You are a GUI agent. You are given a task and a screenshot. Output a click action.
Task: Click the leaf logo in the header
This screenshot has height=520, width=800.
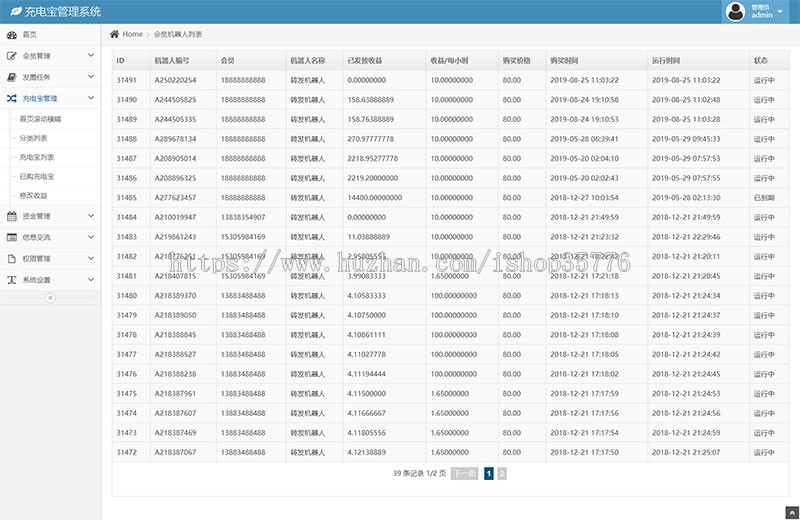(x=14, y=12)
